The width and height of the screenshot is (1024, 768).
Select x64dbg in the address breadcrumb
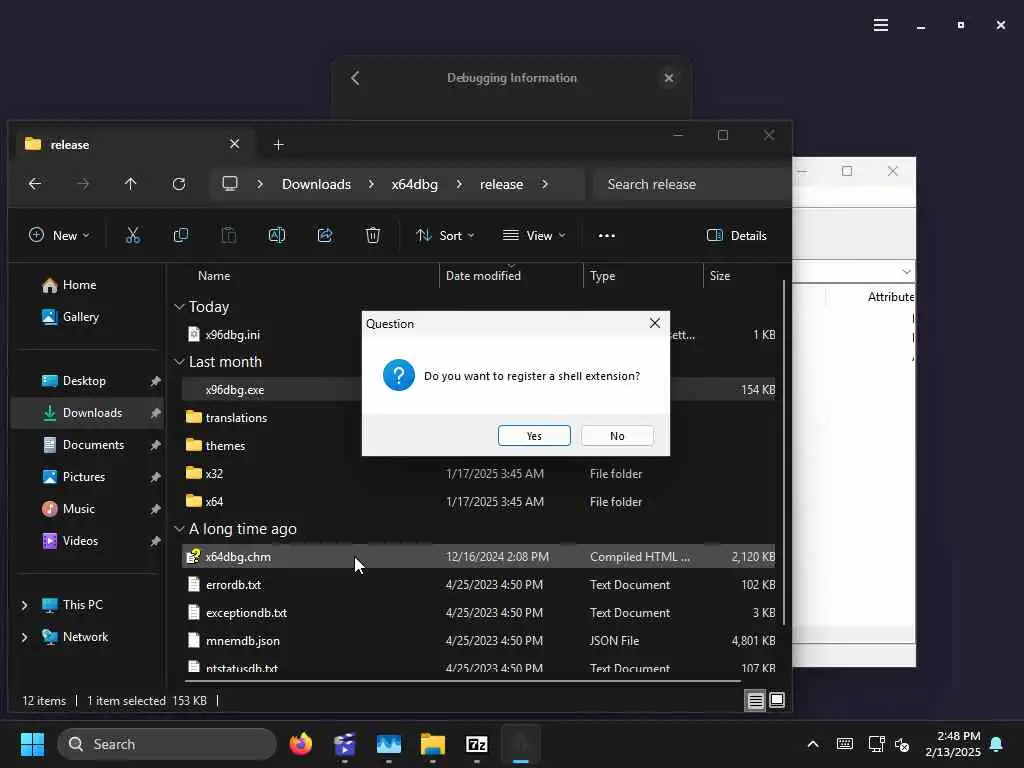tap(415, 184)
